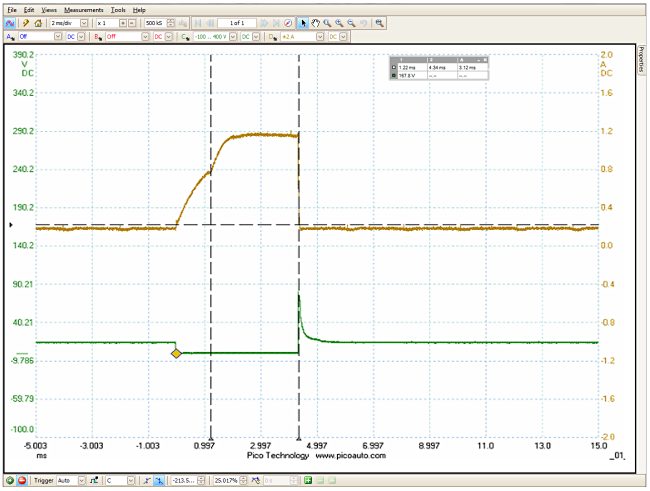Open the trigger source channel C dropdown
The image size is (650, 491).
[132, 481]
